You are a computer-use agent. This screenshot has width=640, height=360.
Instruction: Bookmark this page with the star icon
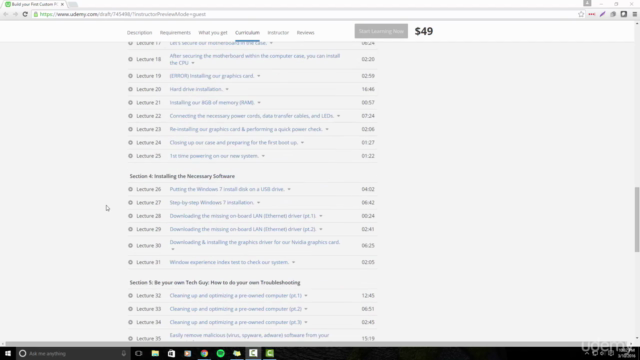(x=581, y=14)
